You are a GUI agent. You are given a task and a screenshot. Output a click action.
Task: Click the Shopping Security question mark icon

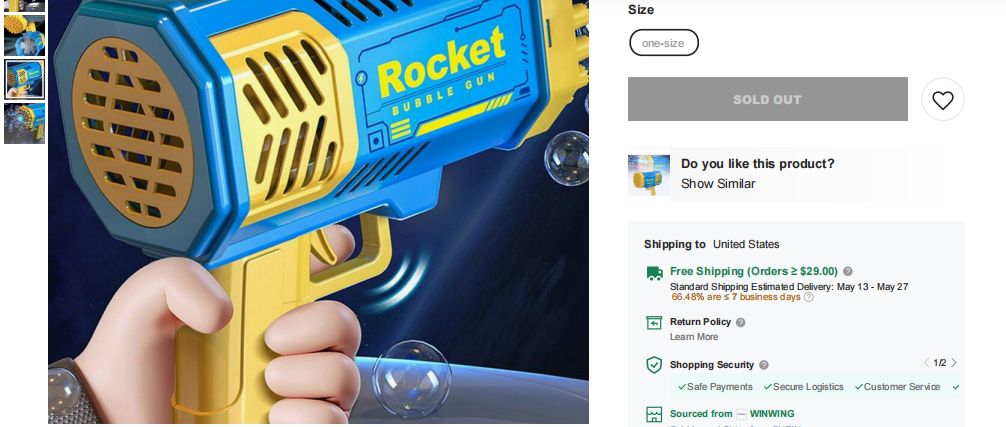click(x=763, y=365)
